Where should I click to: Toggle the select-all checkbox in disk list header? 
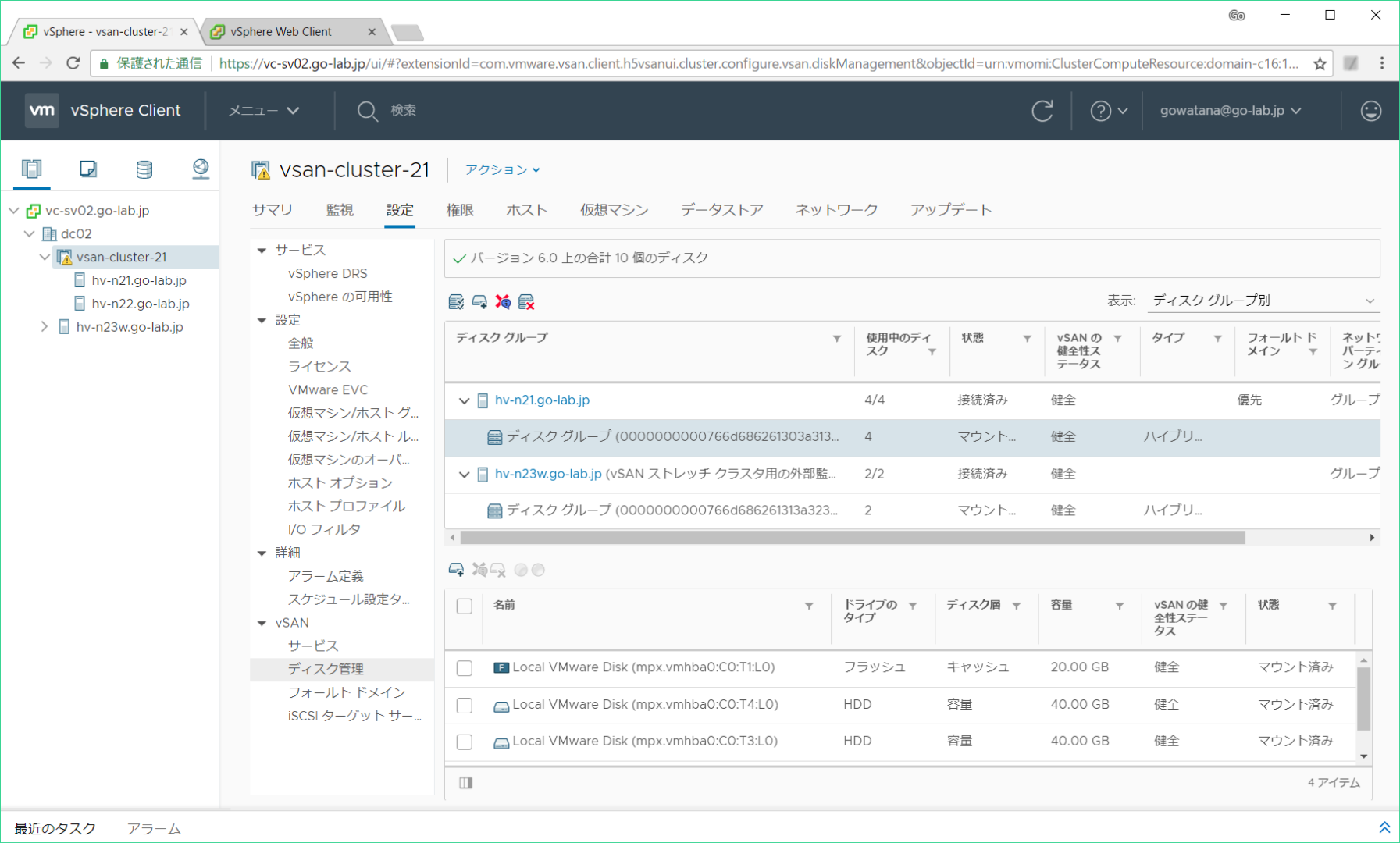coord(465,606)
